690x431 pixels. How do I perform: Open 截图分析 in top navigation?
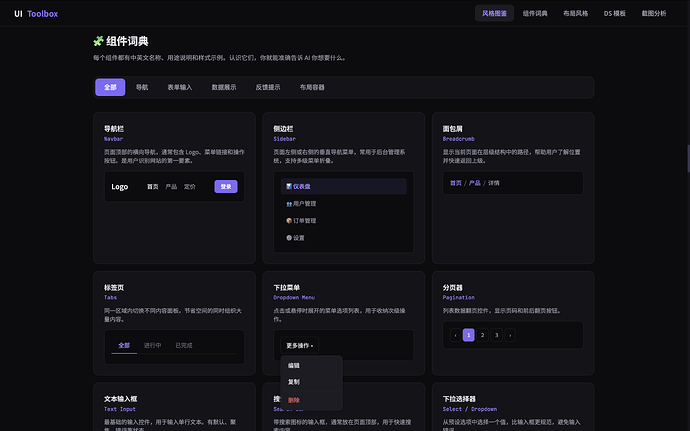pos(654,13)
